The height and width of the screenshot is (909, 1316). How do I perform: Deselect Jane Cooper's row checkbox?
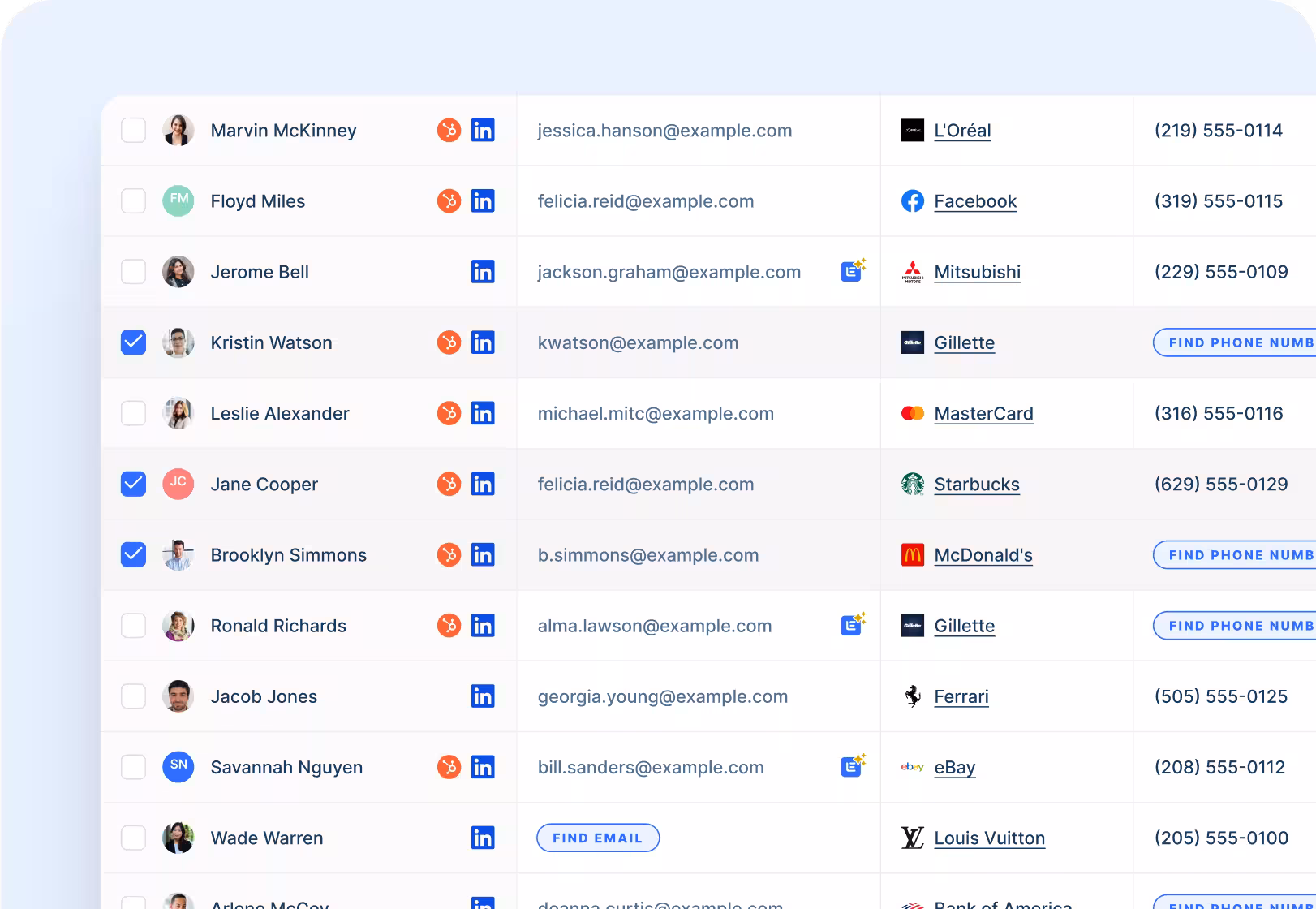[x=133, y=484]
